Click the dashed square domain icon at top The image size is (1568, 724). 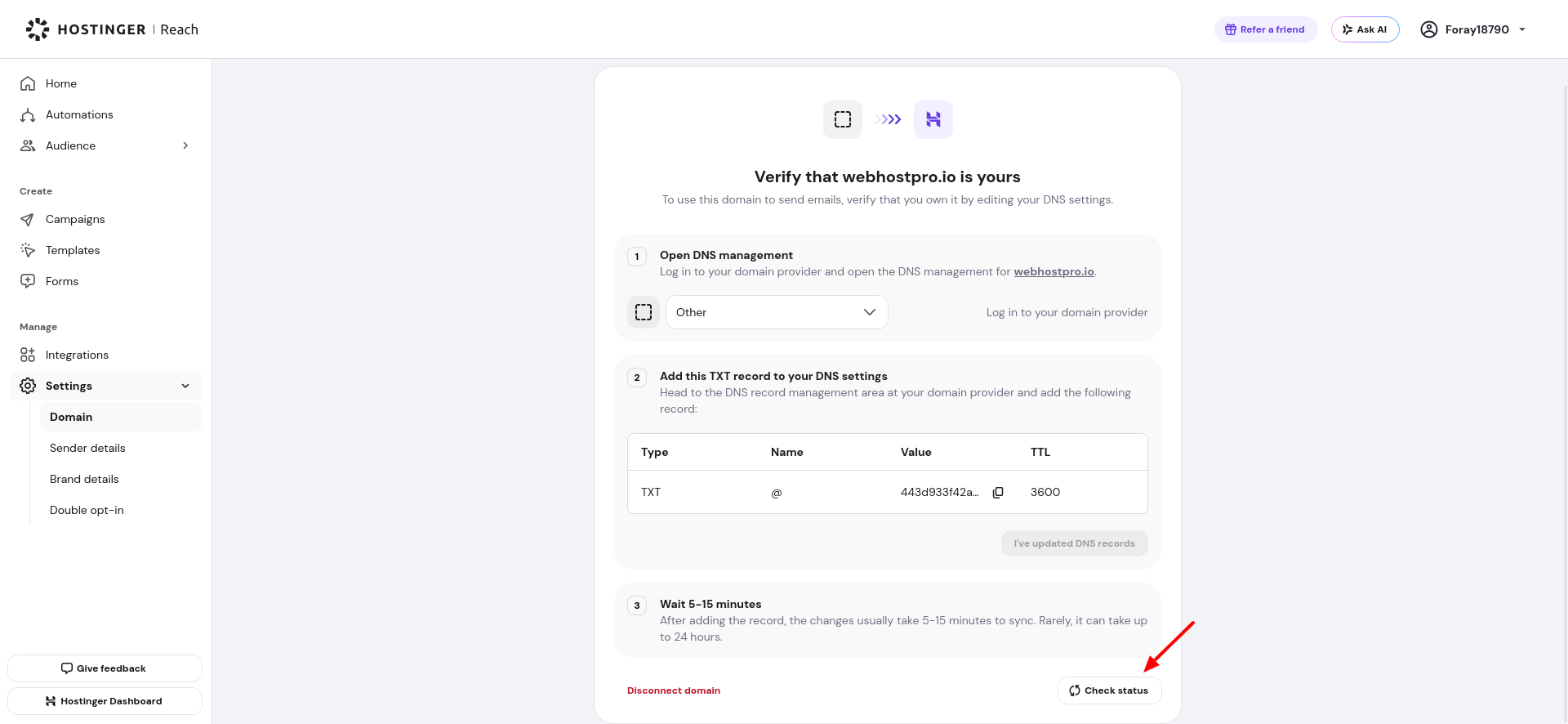pos(843,119)
